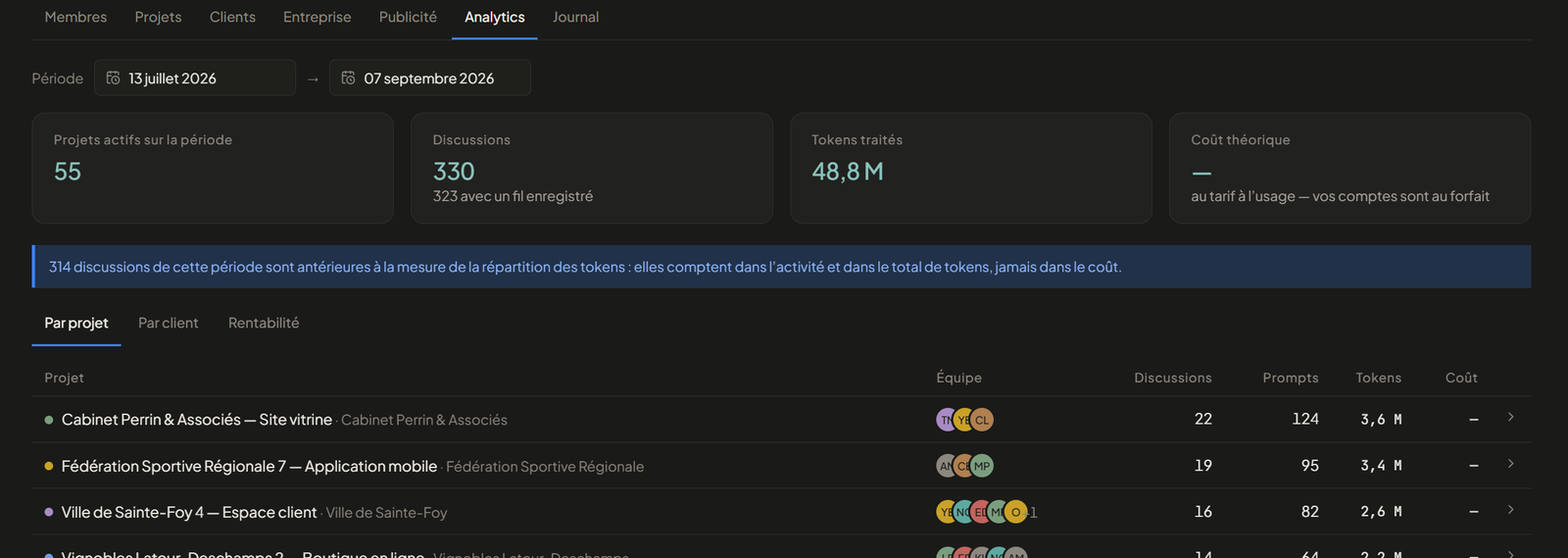Viewport: 1568px width, 558px height.
Task: Open Cabinet Perrin & Associés — Site vitrine project
Action: pyautogui.click(x=197, y=420)
